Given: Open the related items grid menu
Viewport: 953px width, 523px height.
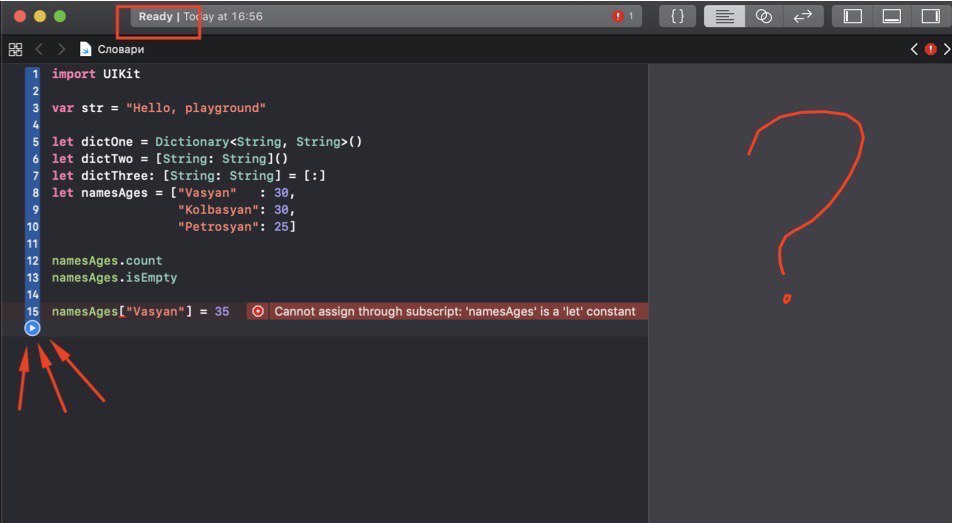Looking at the screenshot, I should tap(15, 49).
